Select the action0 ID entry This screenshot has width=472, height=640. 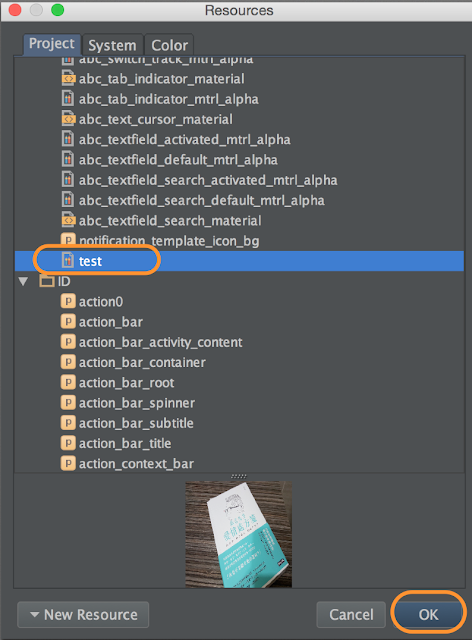point(101,302)
